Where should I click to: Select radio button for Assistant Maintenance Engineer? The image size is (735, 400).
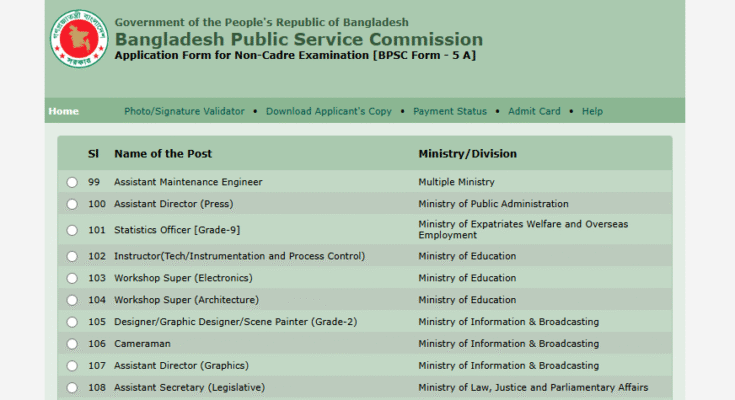[x=72, y=183]
